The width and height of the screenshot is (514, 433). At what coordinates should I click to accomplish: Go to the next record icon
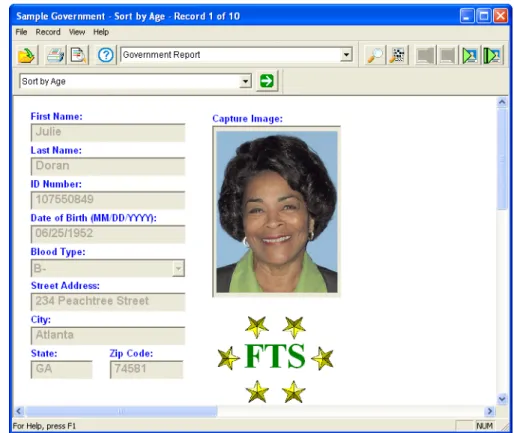coord(470,55)
